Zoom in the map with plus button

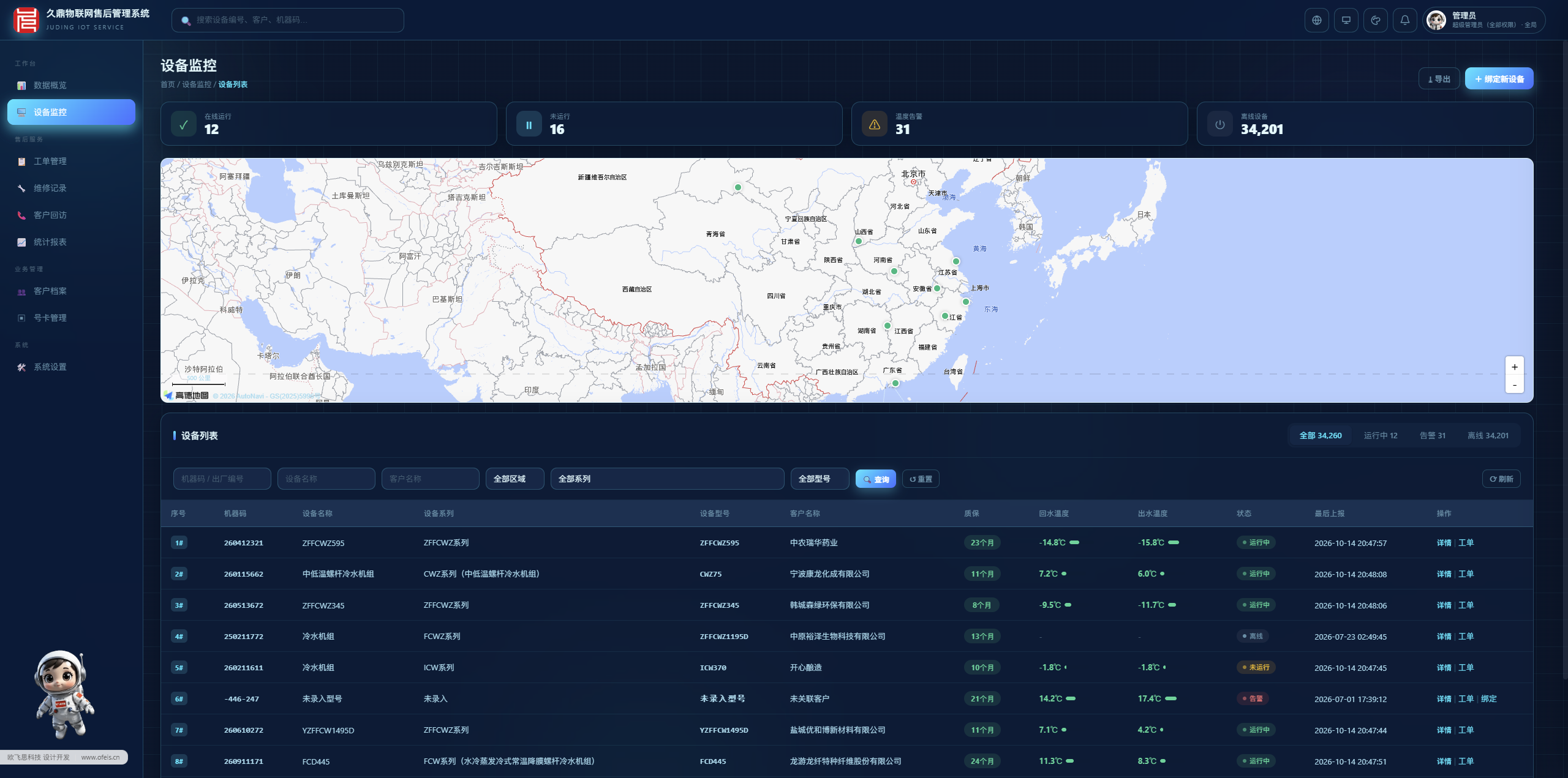pos(1514,367)
